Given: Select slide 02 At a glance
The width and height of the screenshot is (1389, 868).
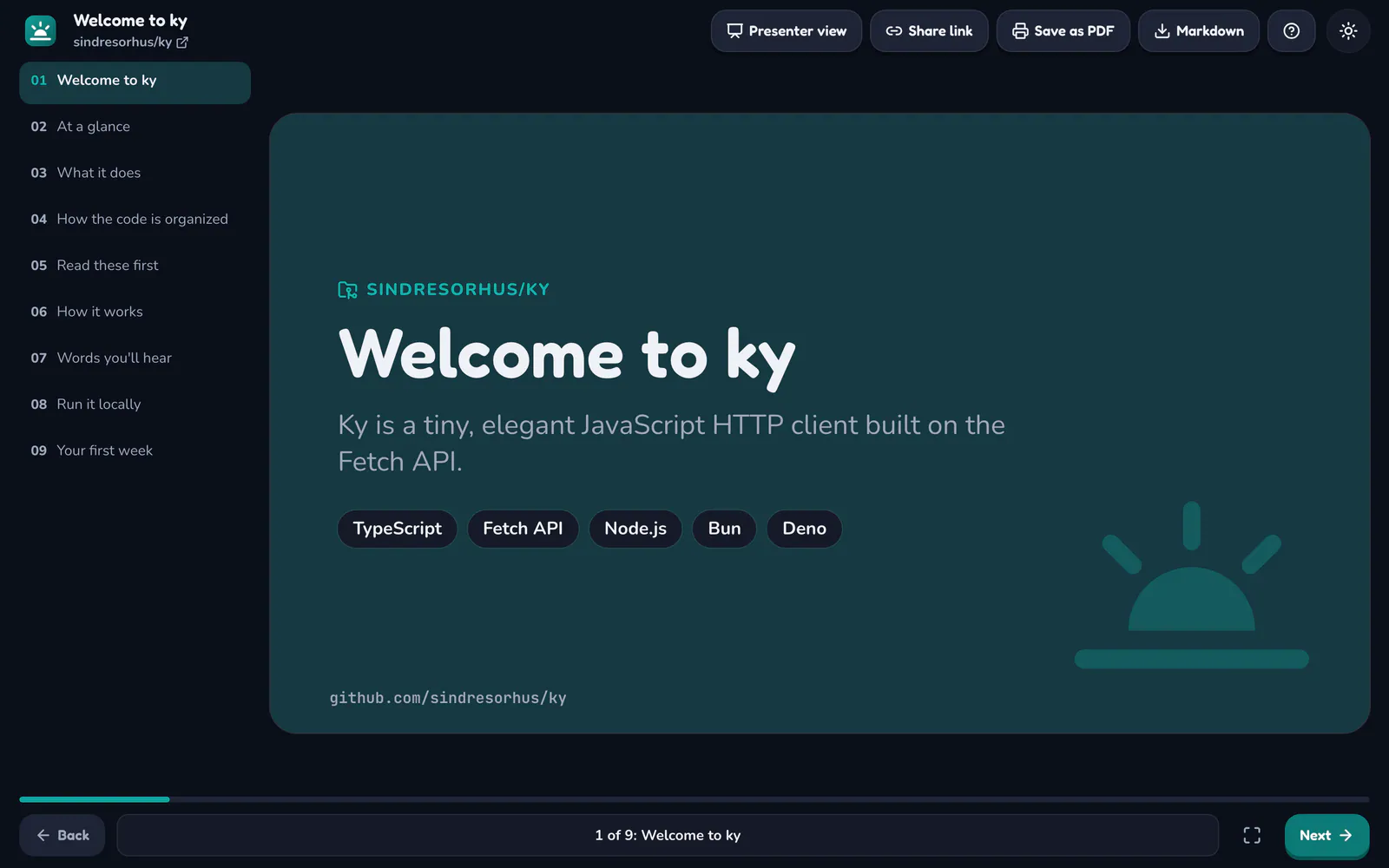Looking at the screenshot, I should pyautogui.click(x=135, y=127).
